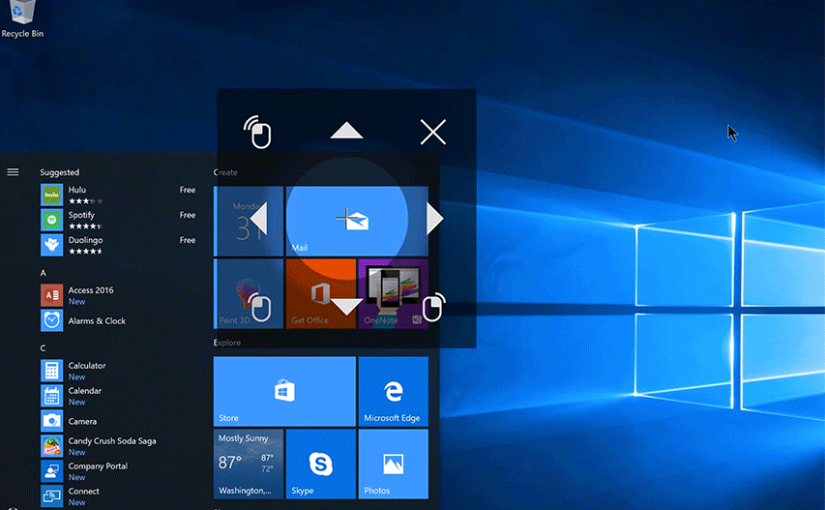Viewport: 825px width, 510px height.
Task: Click the double-click mouse icon in eye control
Action: click(x=257, y=132)
